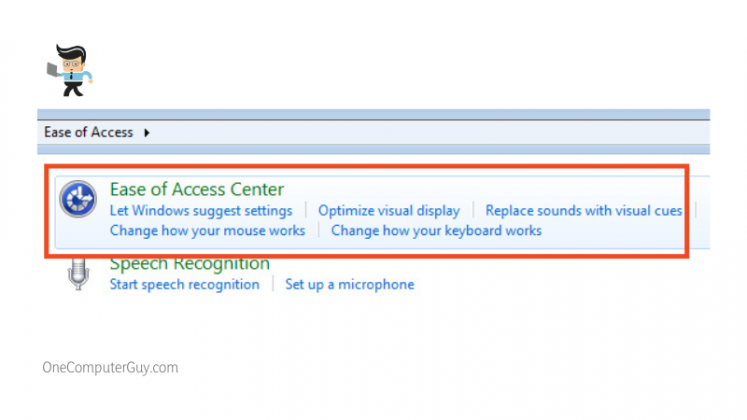This screenshot has width=747, height=420.
Task: Open Replace sounds with visual cues
Action: click(x=583, y=210)
